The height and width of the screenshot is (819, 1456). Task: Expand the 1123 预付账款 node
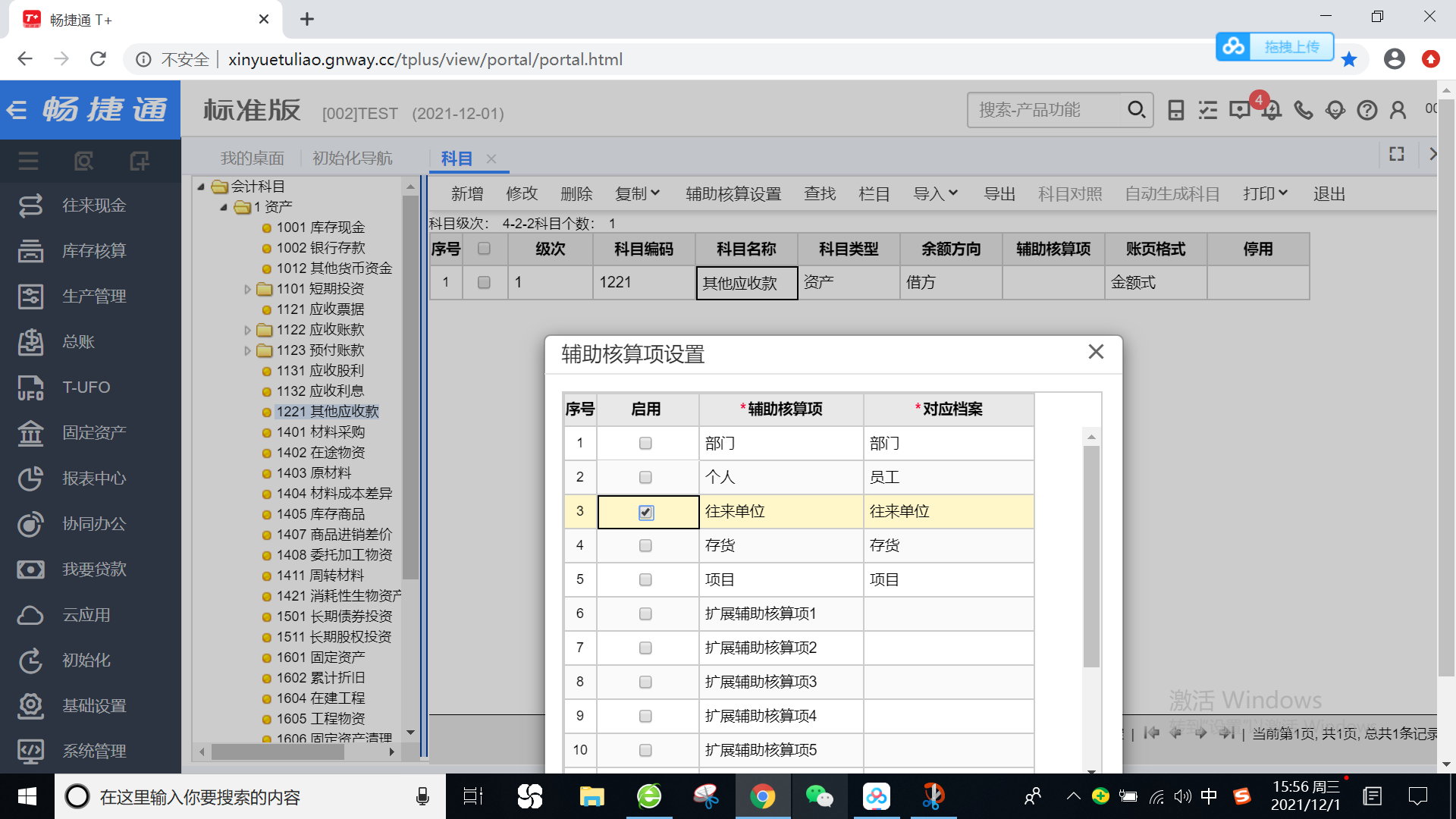247,350
